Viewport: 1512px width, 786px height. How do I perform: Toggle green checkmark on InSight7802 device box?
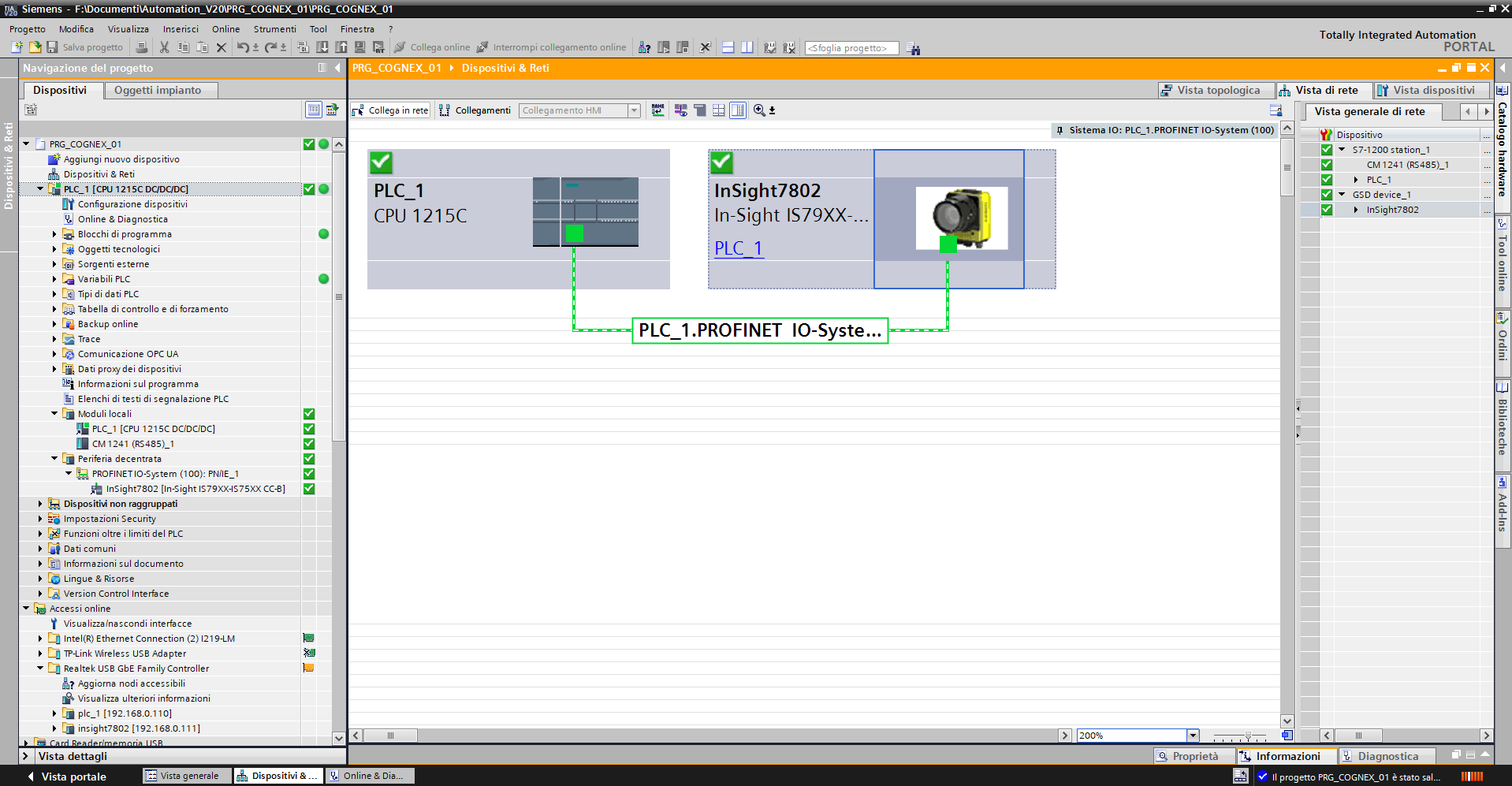[721, 162]
